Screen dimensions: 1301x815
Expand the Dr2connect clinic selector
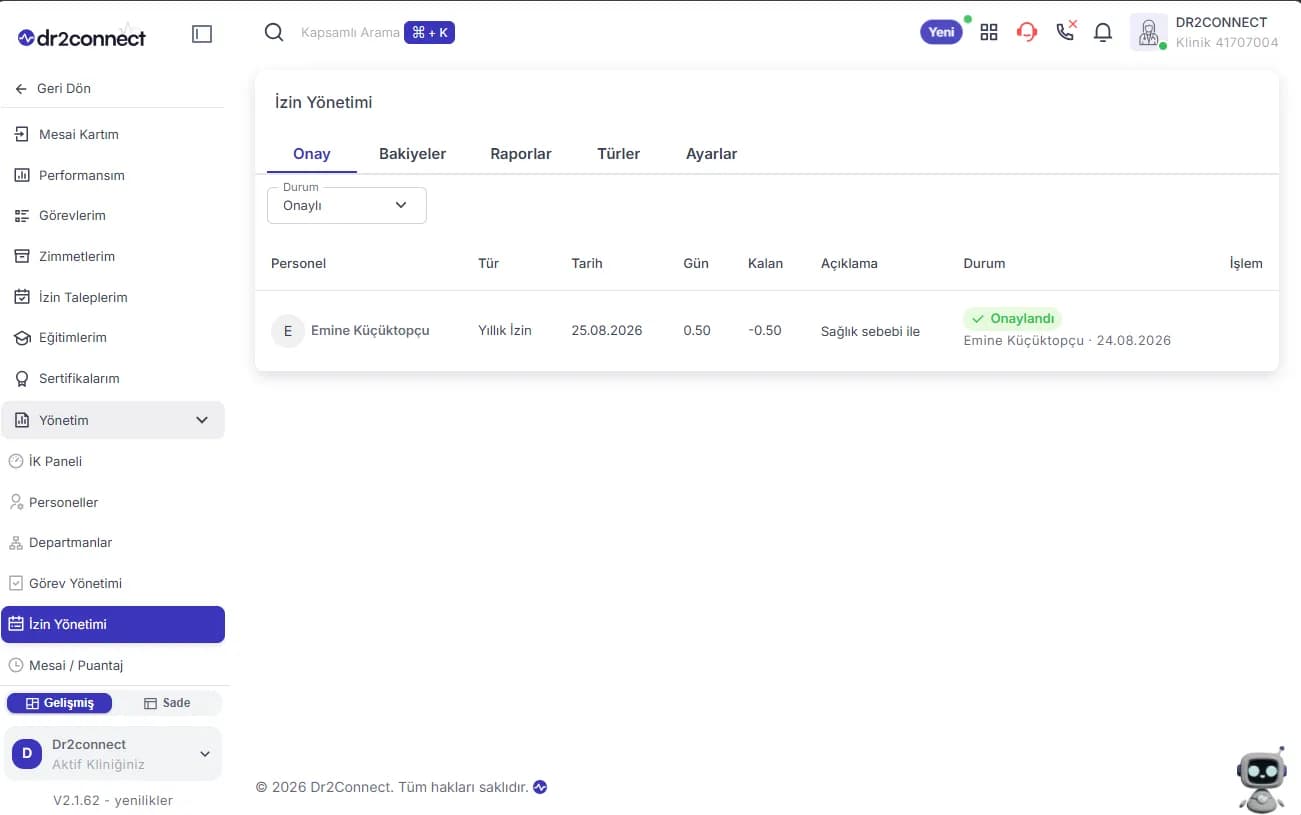[x=113, y=754]
